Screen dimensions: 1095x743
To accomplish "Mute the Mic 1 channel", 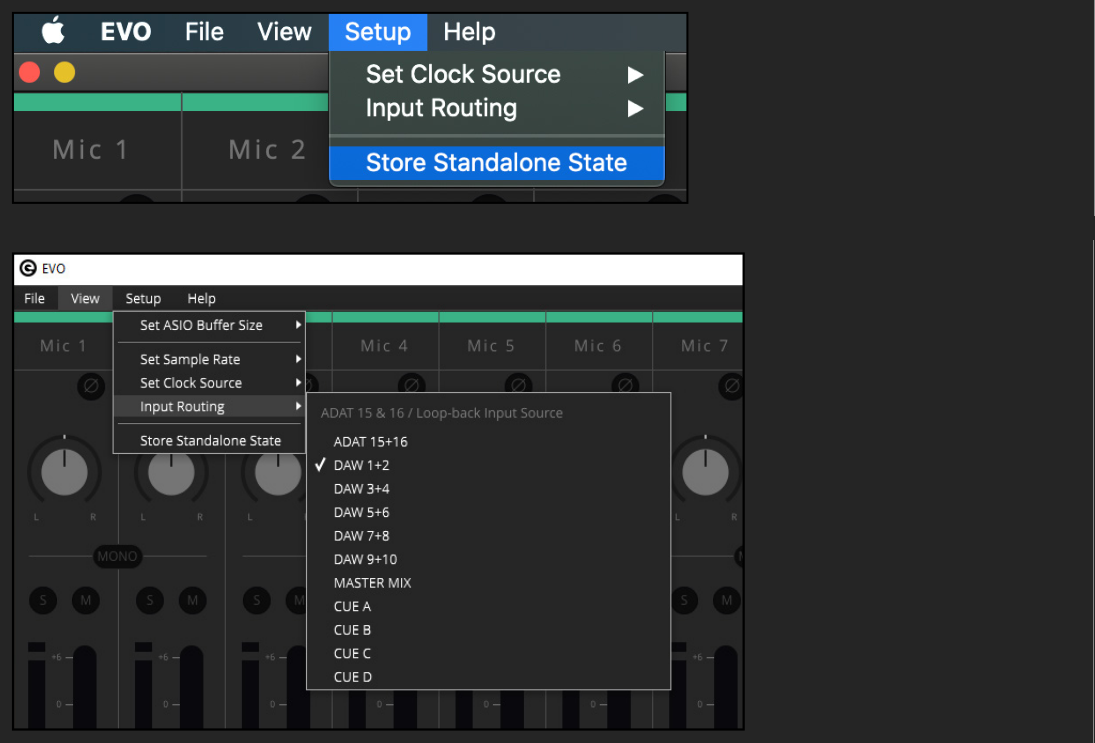I will (86, 600).
